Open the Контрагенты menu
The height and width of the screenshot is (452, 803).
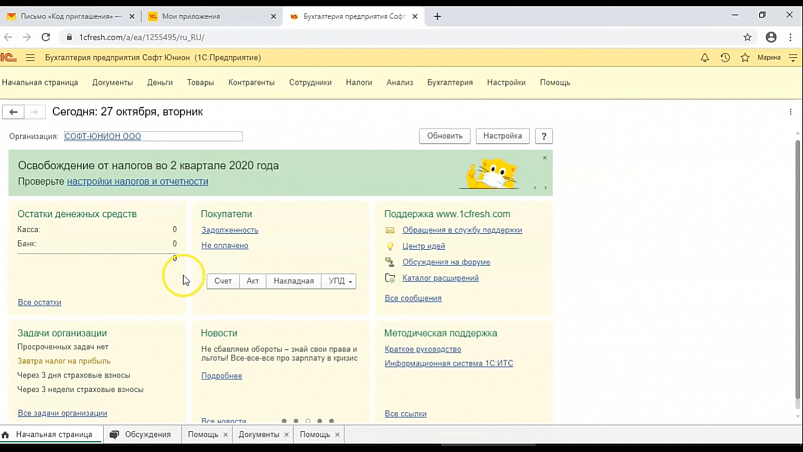coord(251,82)
